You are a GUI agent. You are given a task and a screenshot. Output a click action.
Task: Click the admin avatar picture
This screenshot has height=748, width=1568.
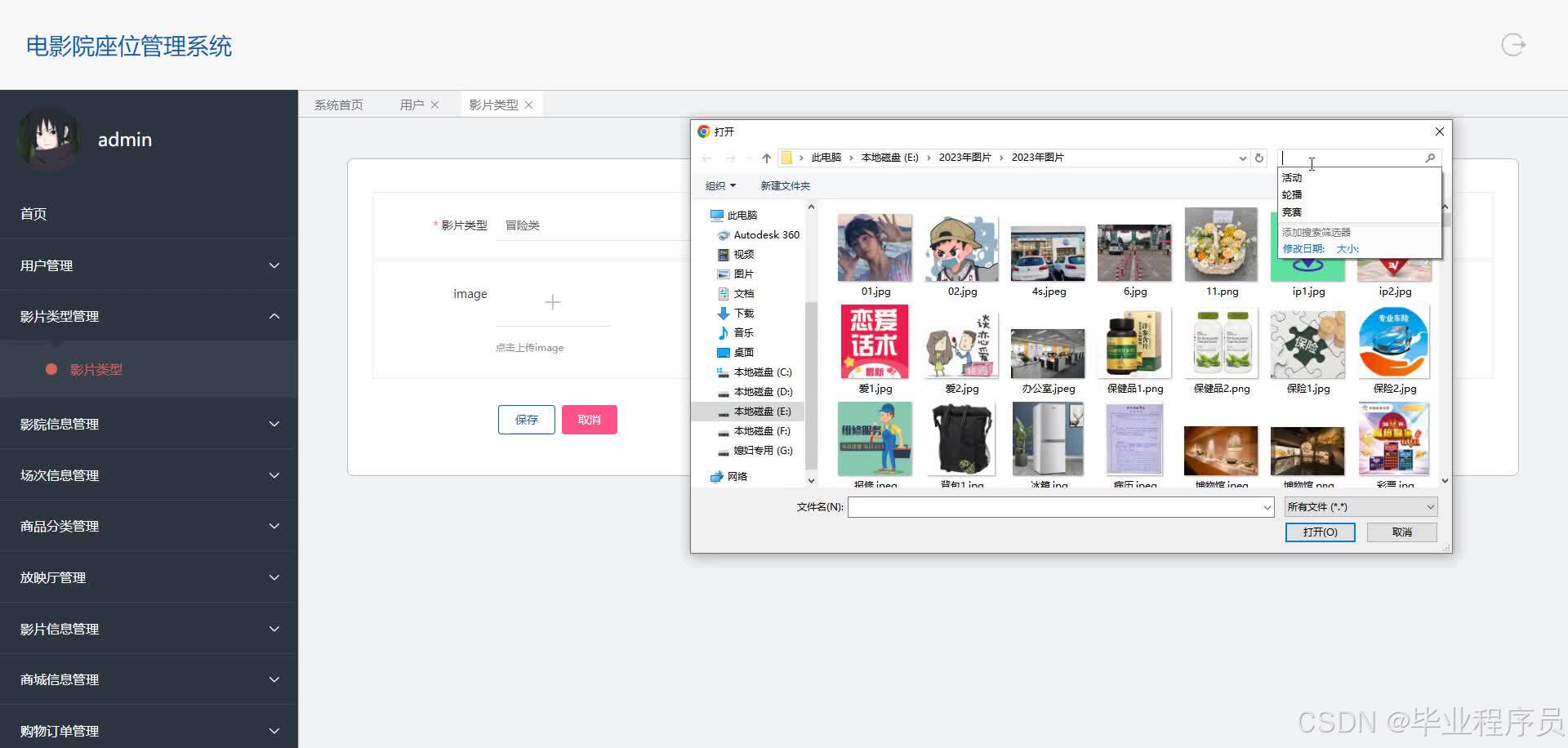tap(49, 140)
